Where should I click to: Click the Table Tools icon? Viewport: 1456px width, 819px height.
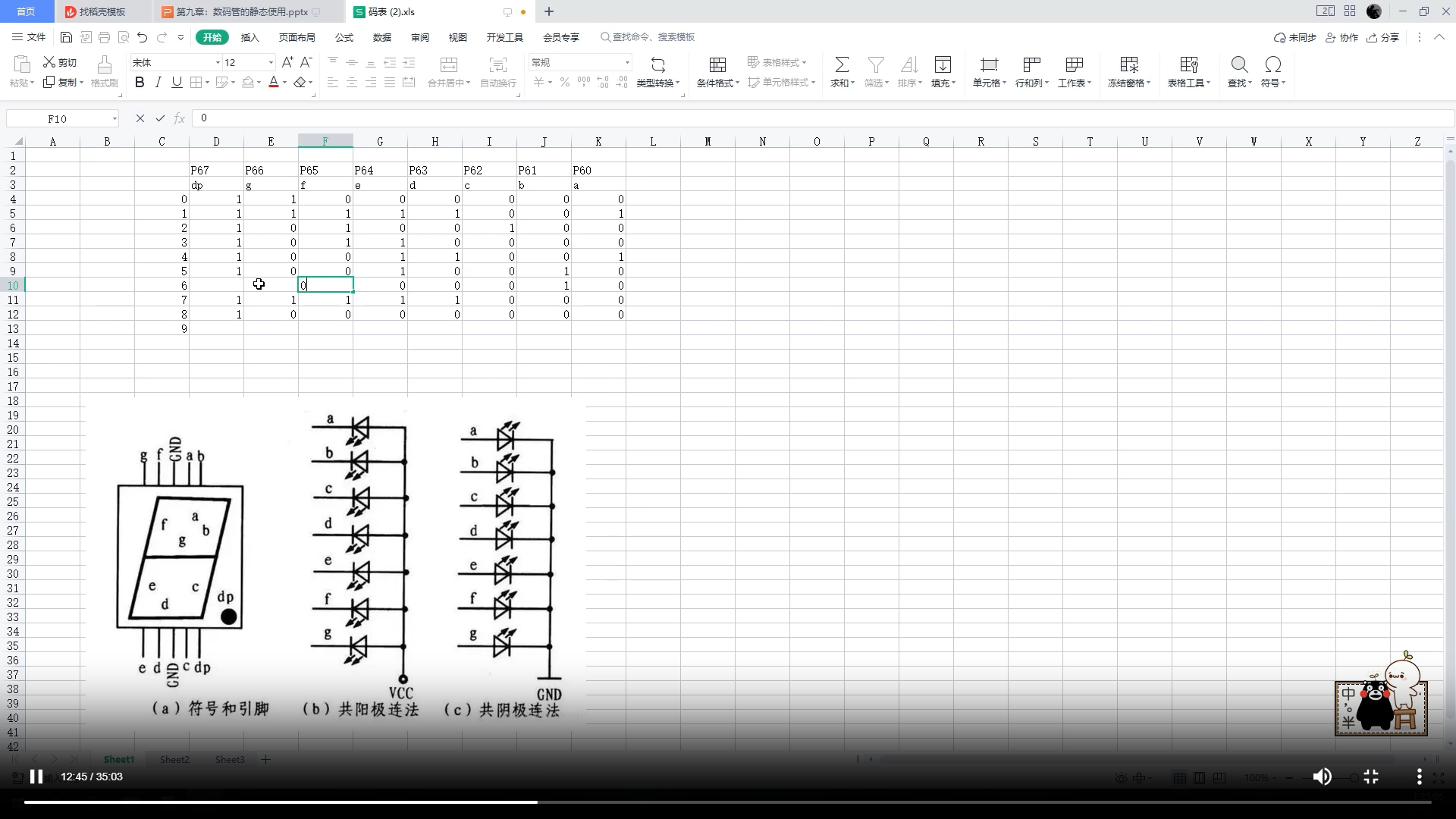[1188, 64]
